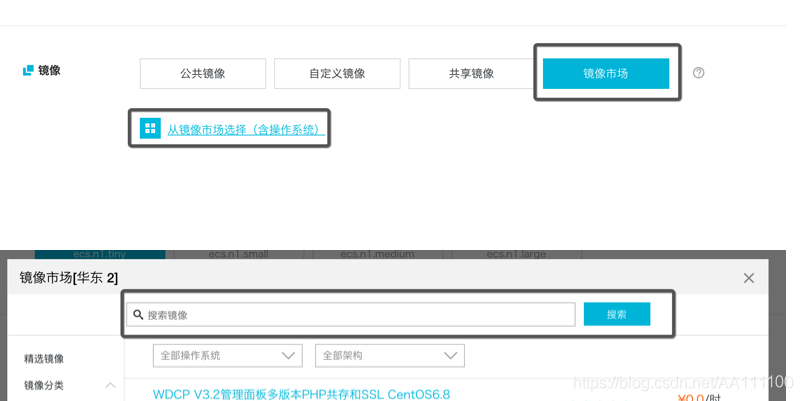Select the ecs.n1.large instance type

coord(516,254)
